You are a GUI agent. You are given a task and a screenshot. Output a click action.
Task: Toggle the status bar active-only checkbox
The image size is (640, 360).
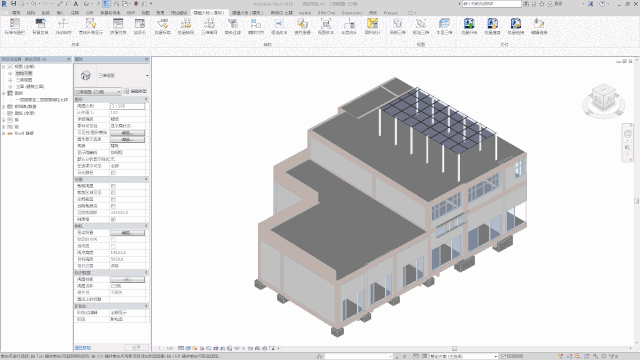tap(504, 356)
